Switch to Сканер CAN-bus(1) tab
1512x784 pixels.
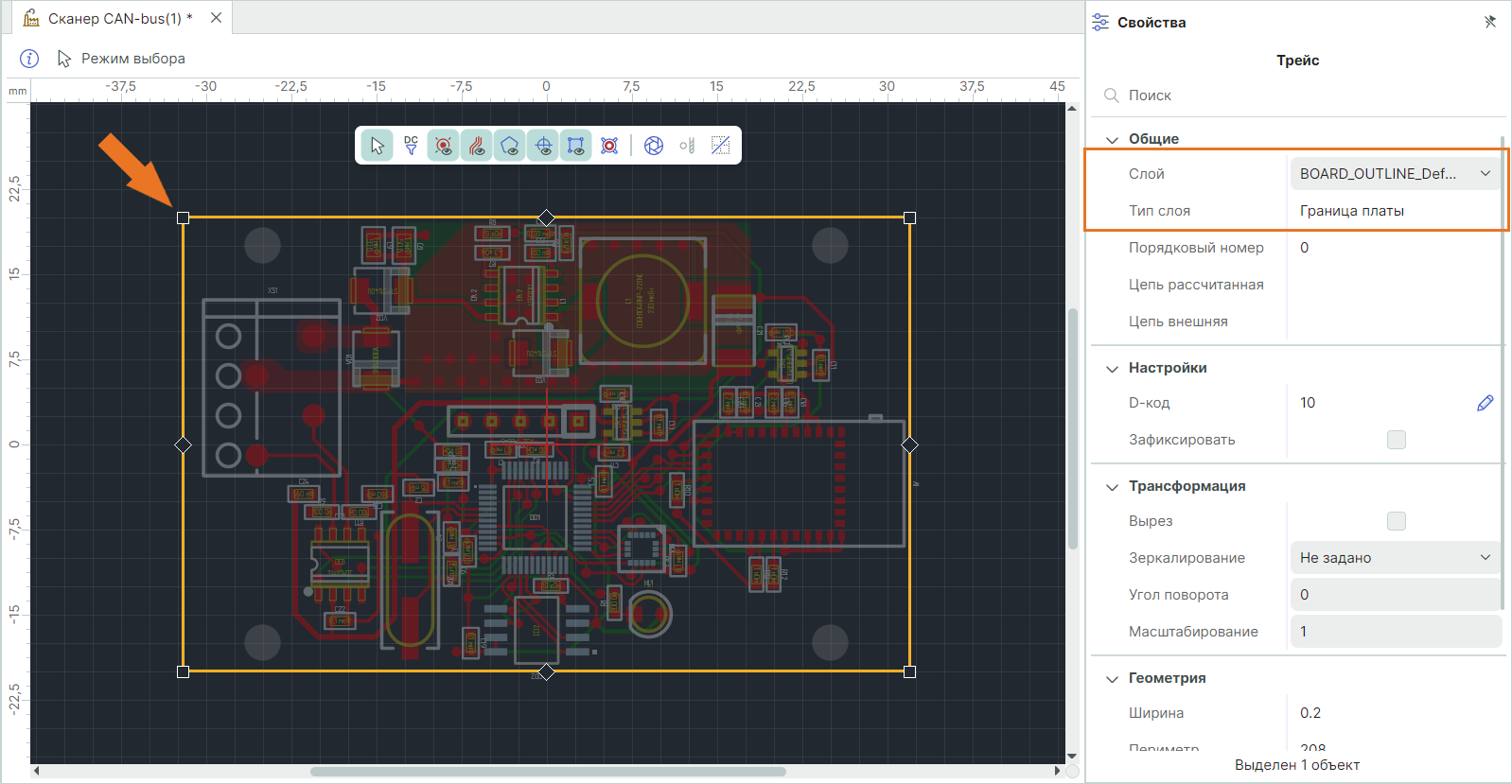click(x=119, y=18)
